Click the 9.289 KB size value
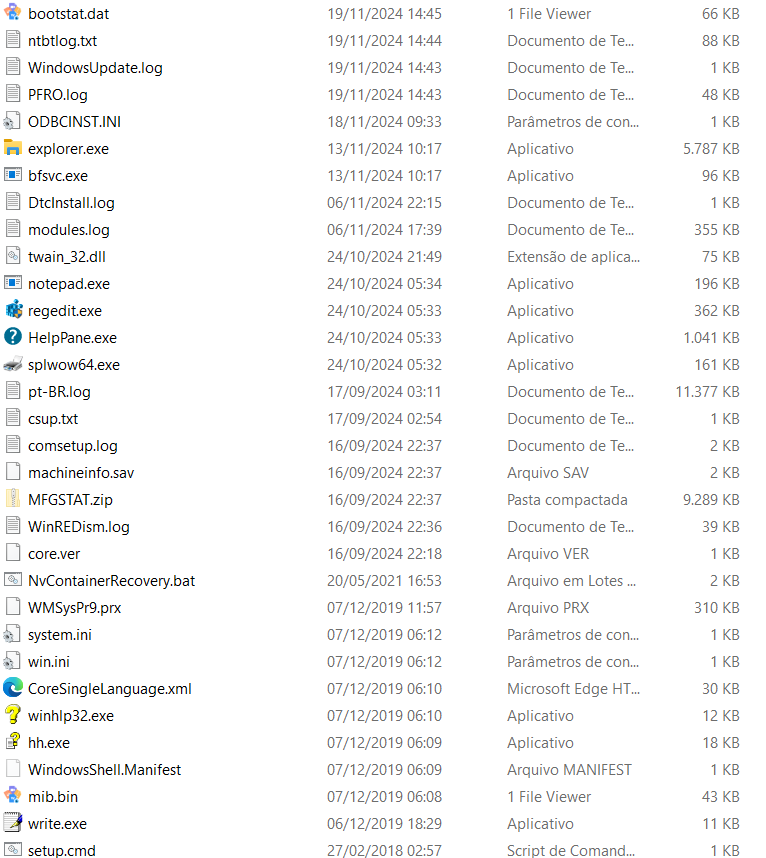Viewport: 766px width, 858px height. [x=711, y=500]
